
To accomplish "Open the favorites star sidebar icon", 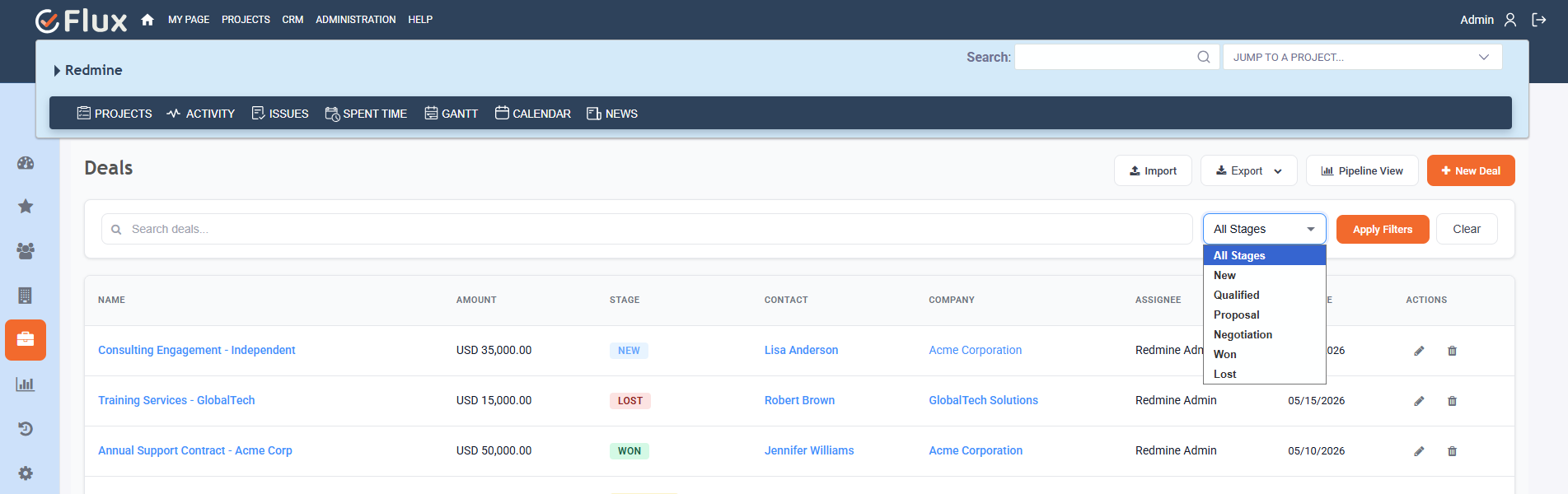I will 26,206.
